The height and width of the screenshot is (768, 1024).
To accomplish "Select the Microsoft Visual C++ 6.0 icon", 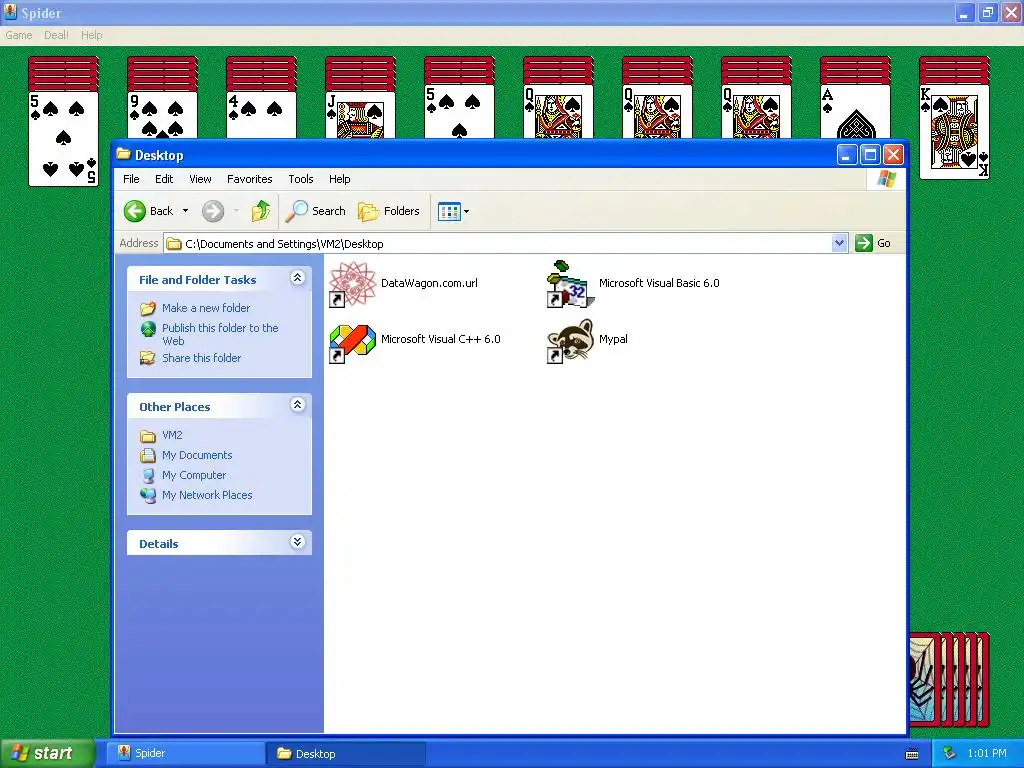I will coord(352,342).
